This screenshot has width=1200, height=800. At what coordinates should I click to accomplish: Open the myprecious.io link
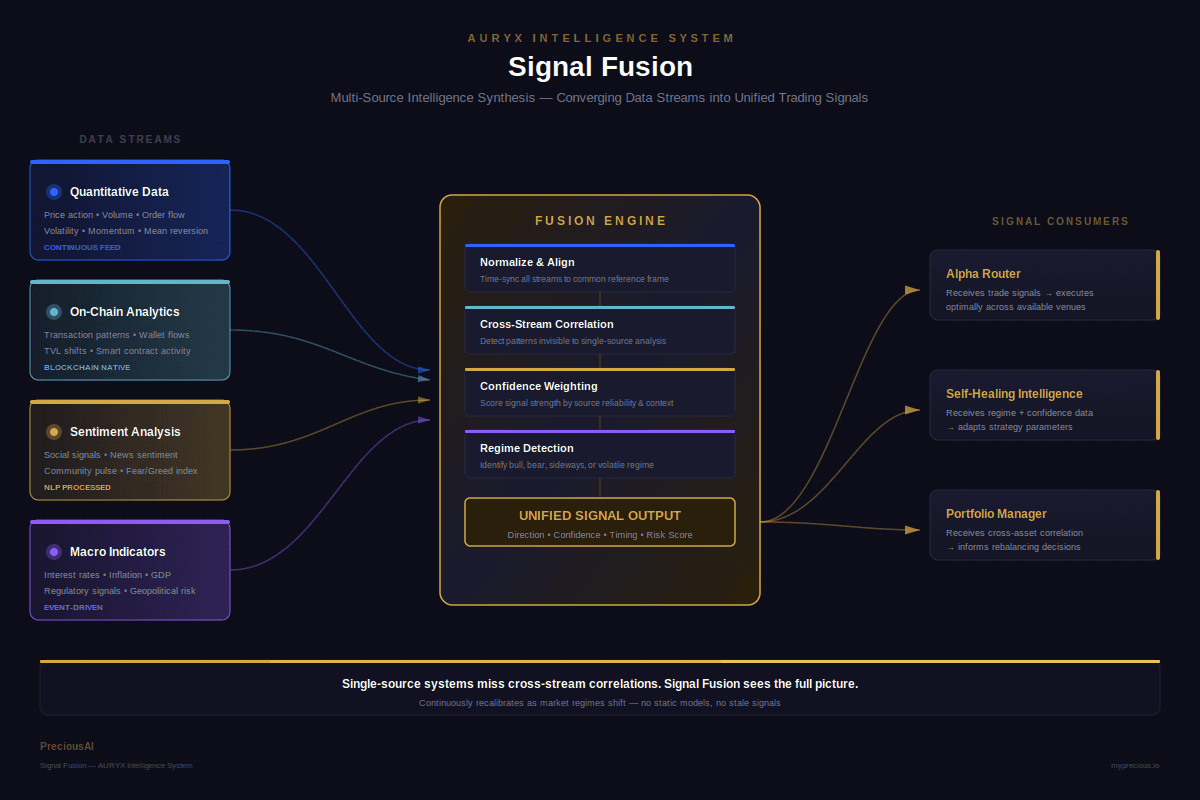pos(1136,765)
